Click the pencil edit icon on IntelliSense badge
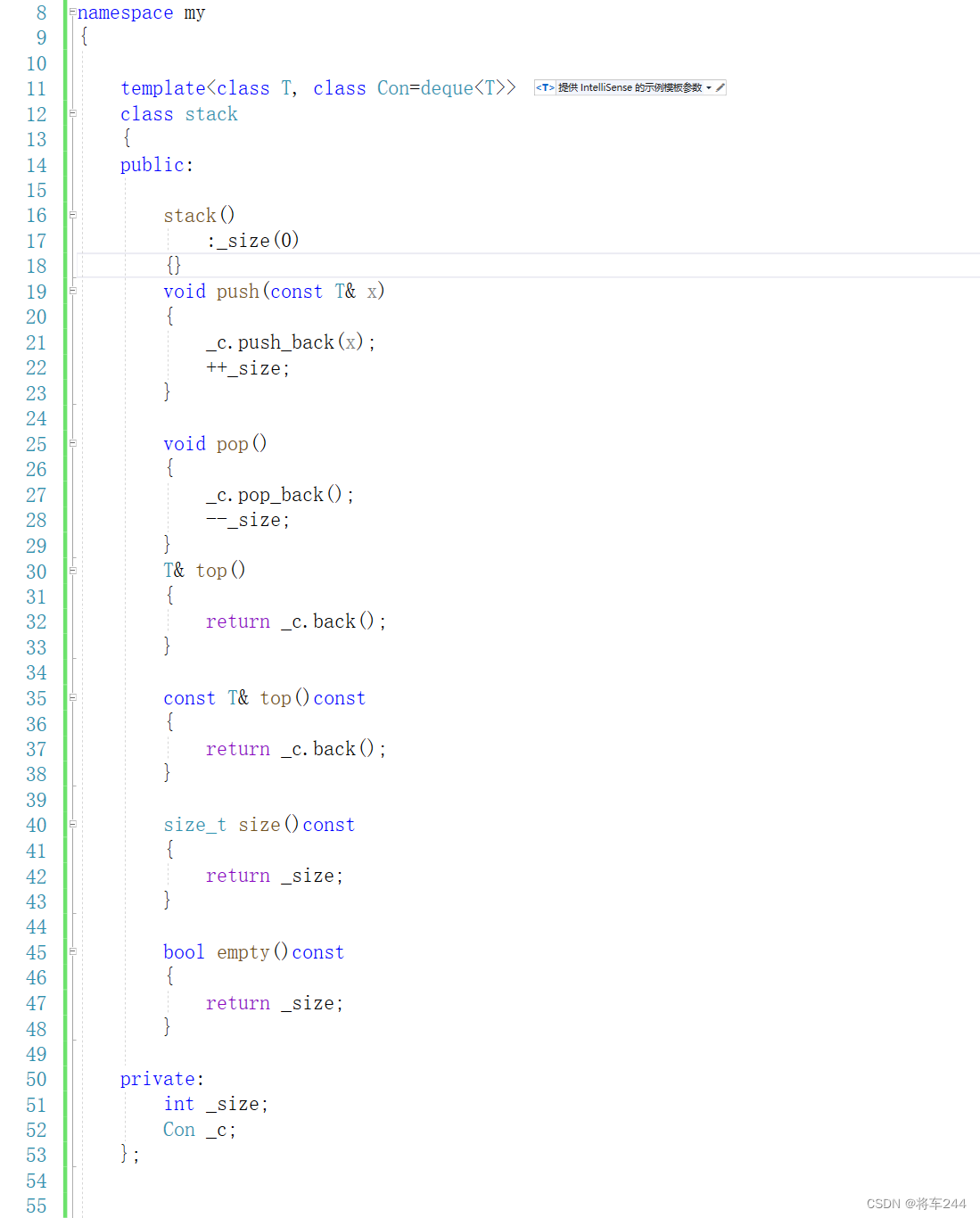The height and width of the screenshot is (1218, 980). click(720, 87)
